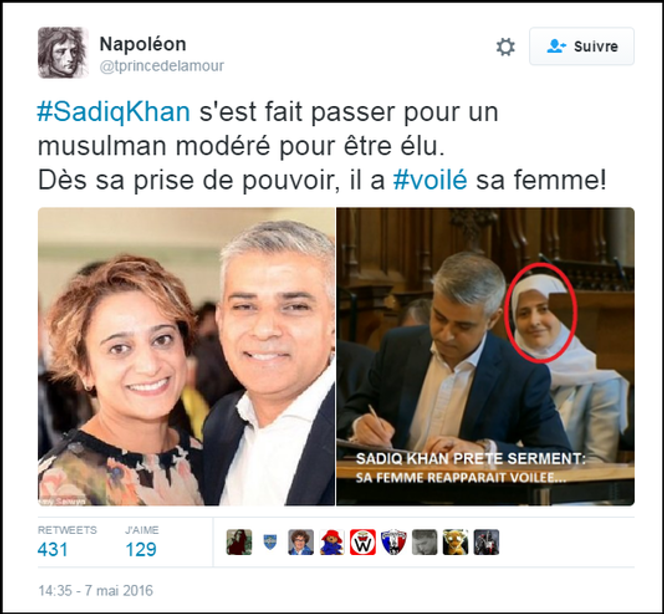Viewport: 664px width, 614px height.
Task: Open the red W logo avatar
Action: 363,542
